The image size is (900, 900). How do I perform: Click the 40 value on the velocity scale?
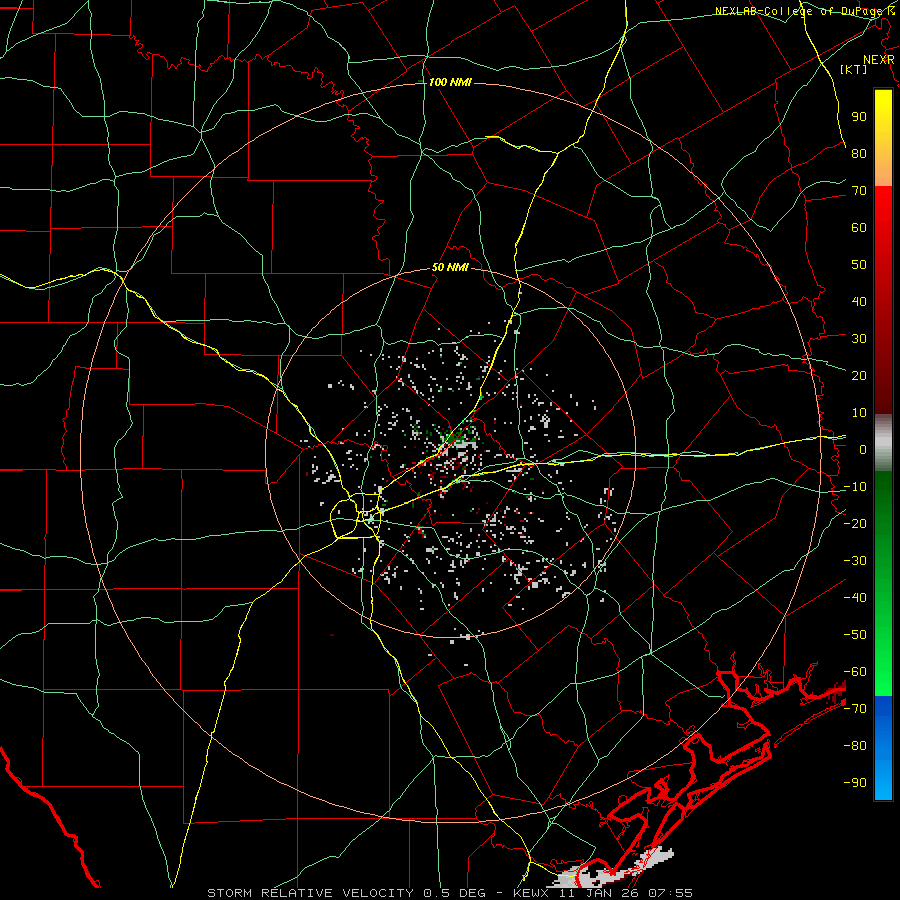(859, 301)
